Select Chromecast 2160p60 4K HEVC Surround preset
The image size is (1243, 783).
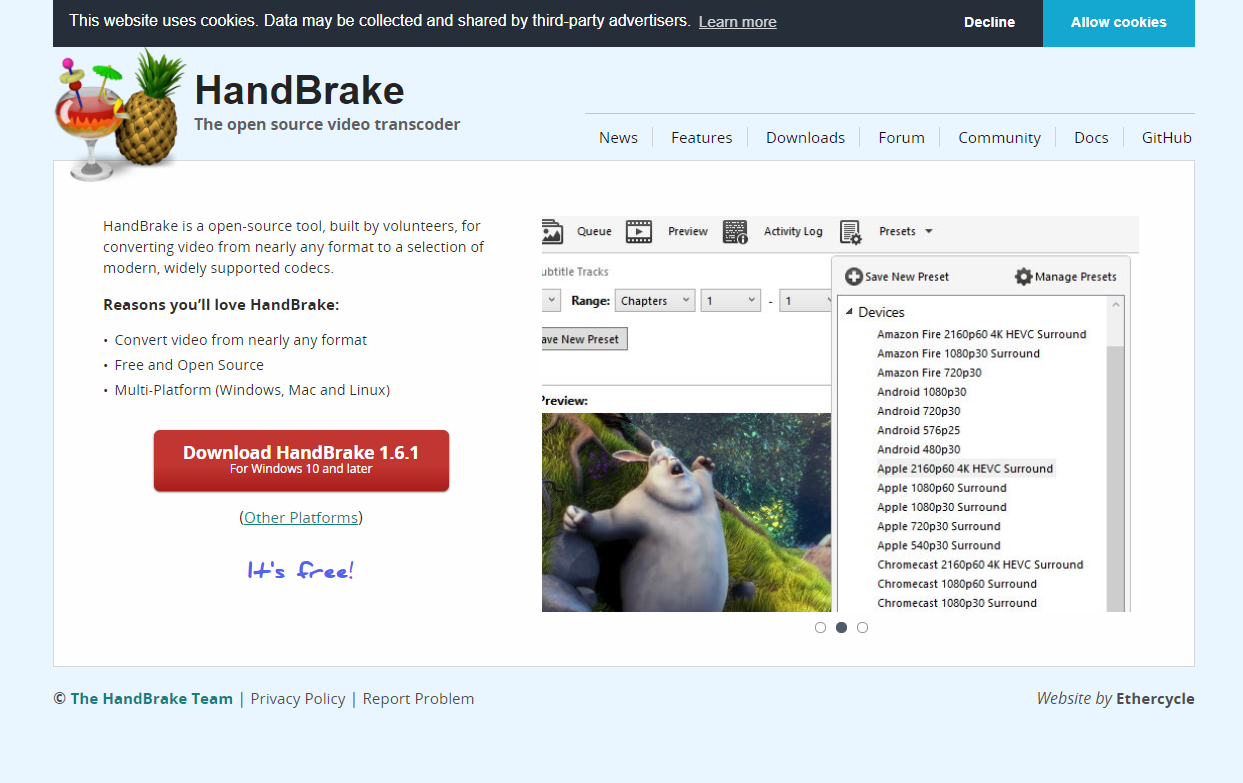pos(980,565)
